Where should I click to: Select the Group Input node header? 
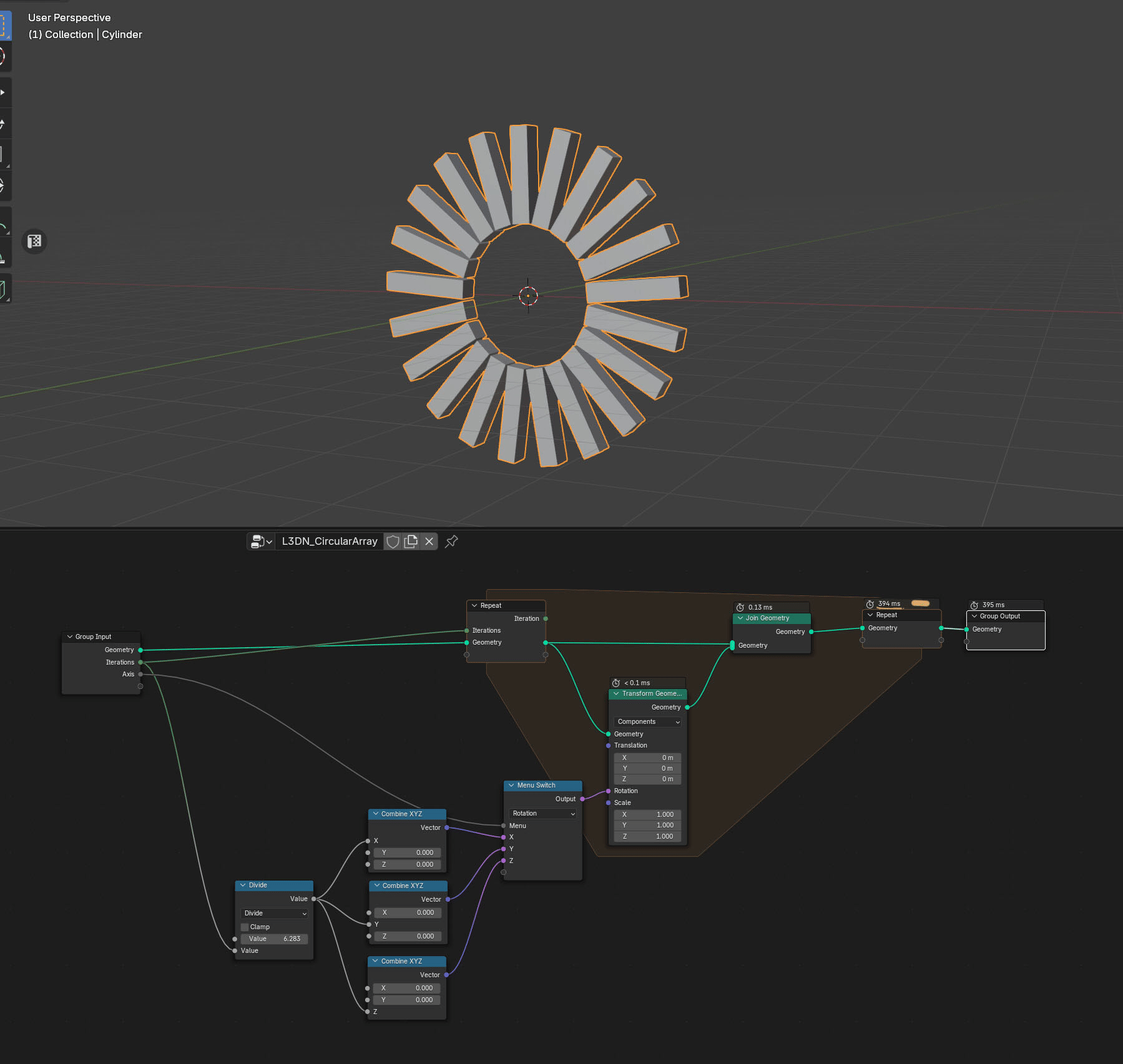tap(101, 637)
